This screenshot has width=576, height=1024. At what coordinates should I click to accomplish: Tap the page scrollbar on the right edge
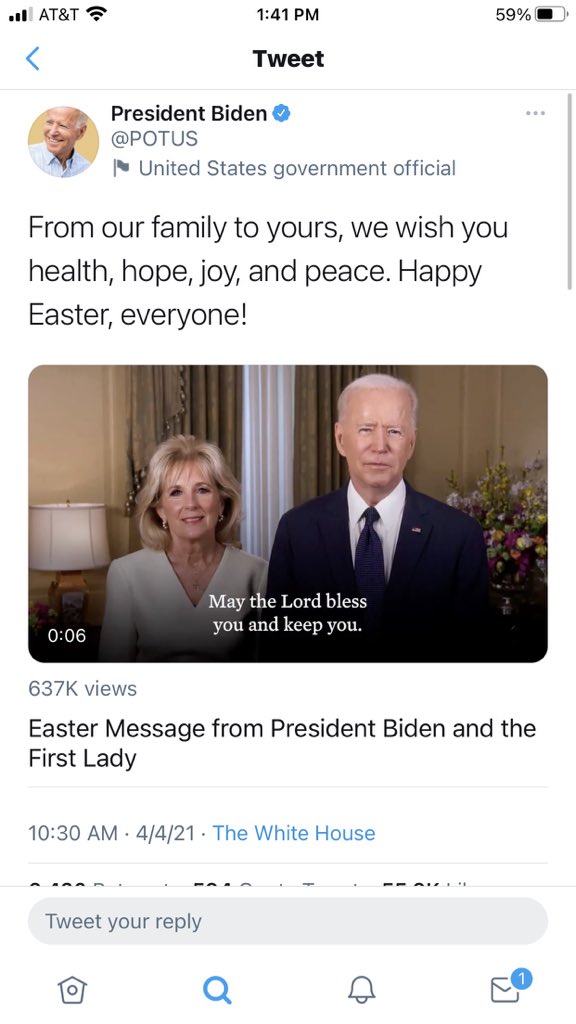point(569,191)
